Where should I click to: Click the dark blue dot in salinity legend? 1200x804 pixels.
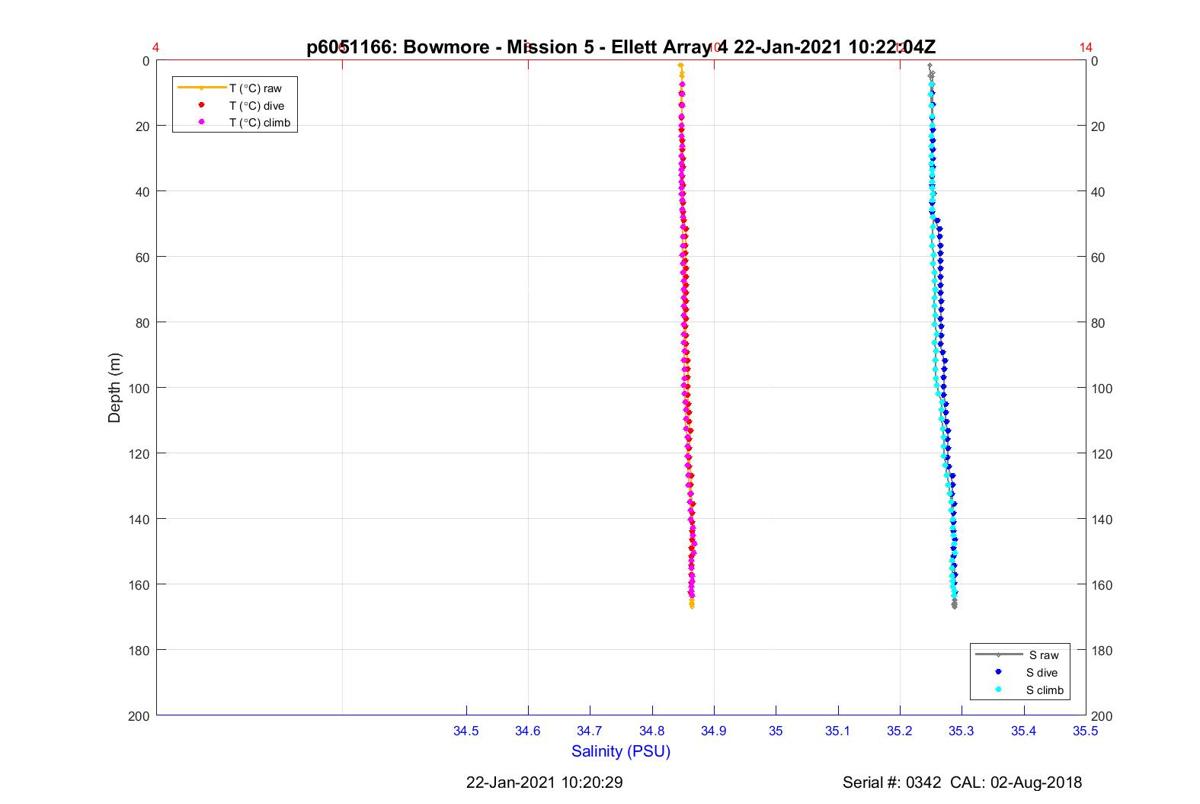pos(999,673)
